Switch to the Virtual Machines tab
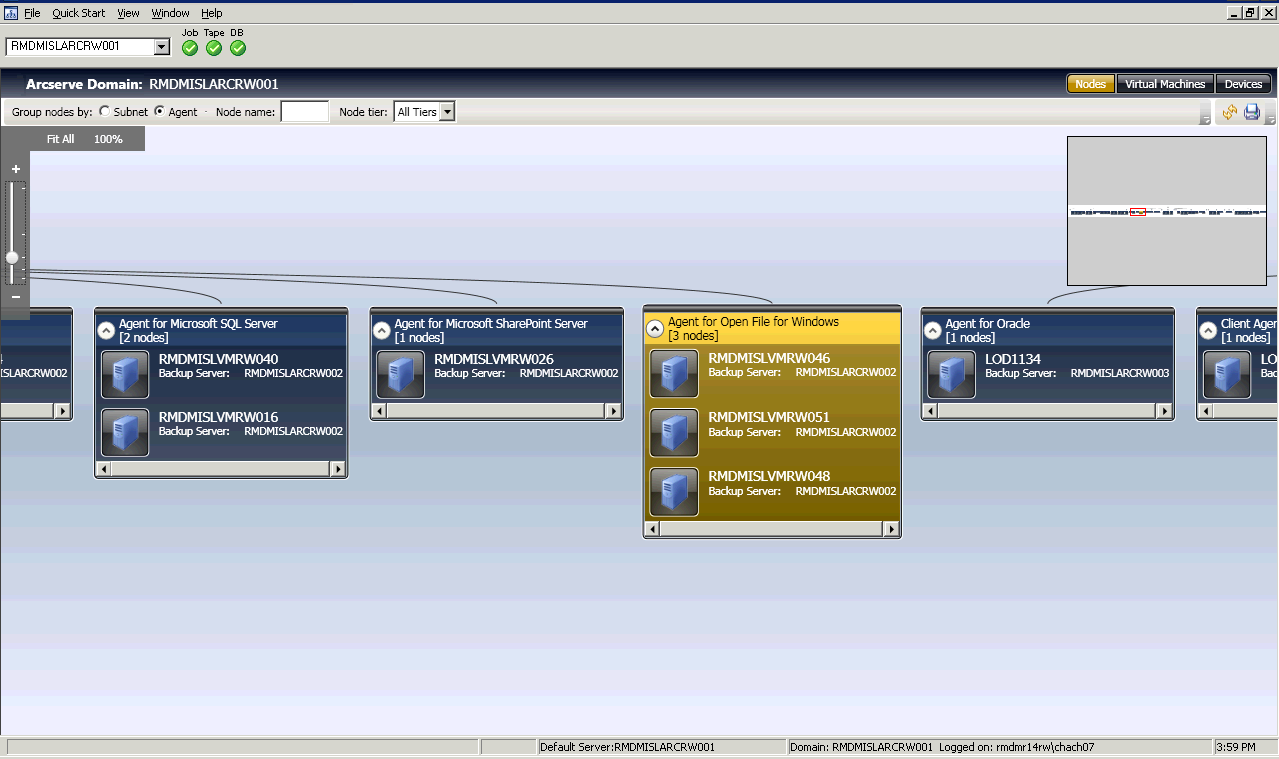This screenshot has height=759, width=1279. (x=1165, y=84)
